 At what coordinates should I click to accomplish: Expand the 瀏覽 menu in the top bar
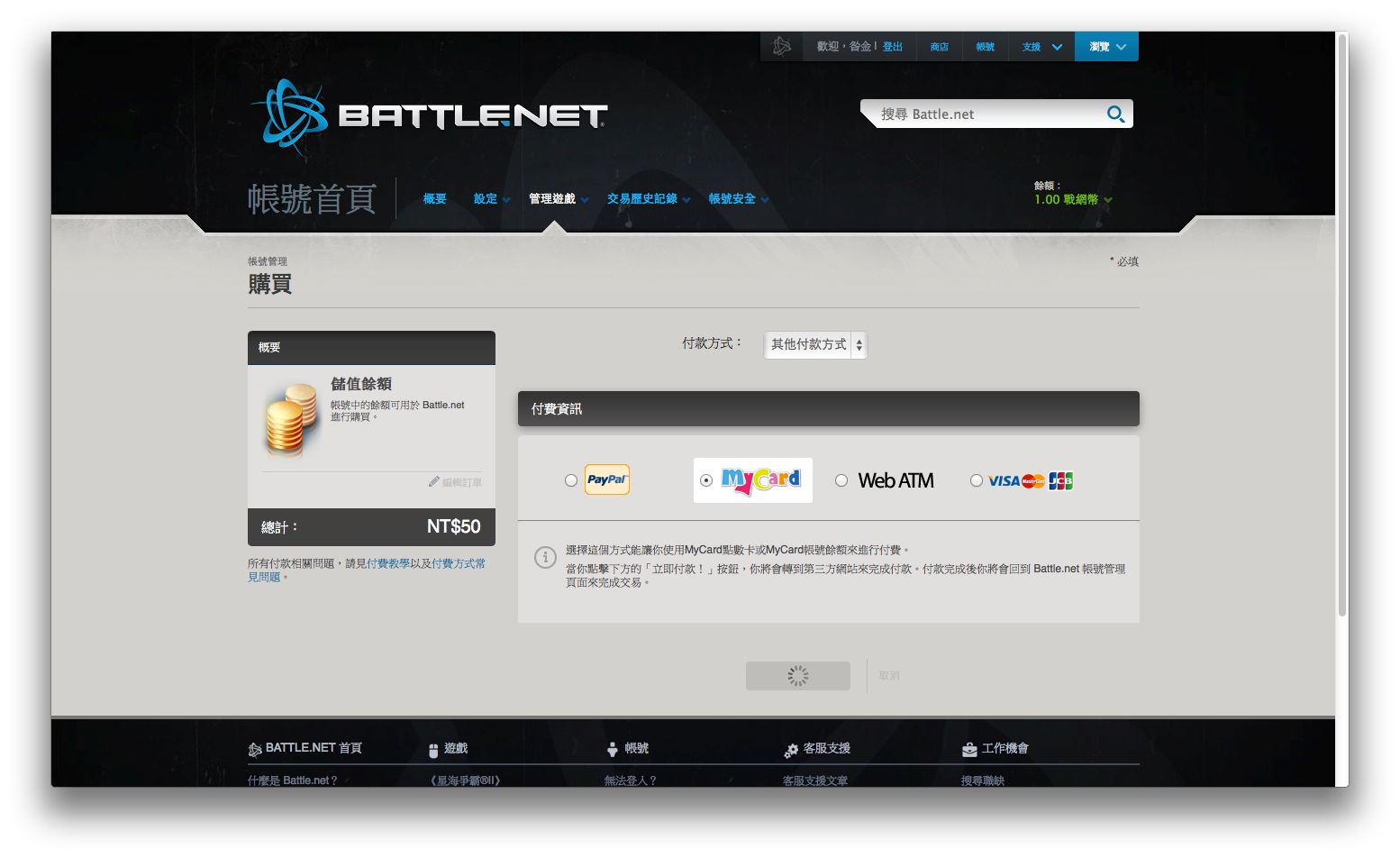(1107, 47)
